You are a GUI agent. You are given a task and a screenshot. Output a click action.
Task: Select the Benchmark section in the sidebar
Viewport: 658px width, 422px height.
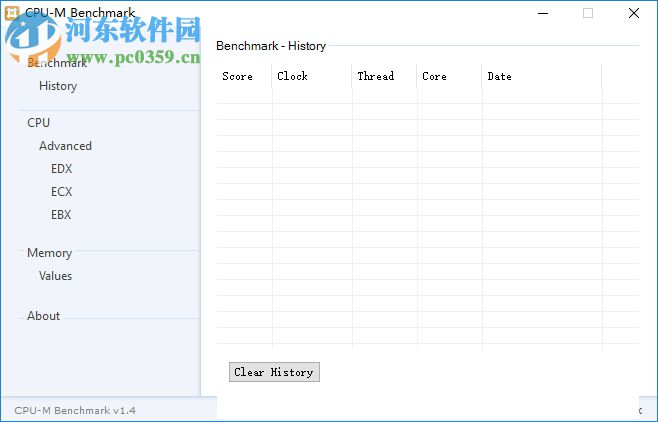point(57,63)
